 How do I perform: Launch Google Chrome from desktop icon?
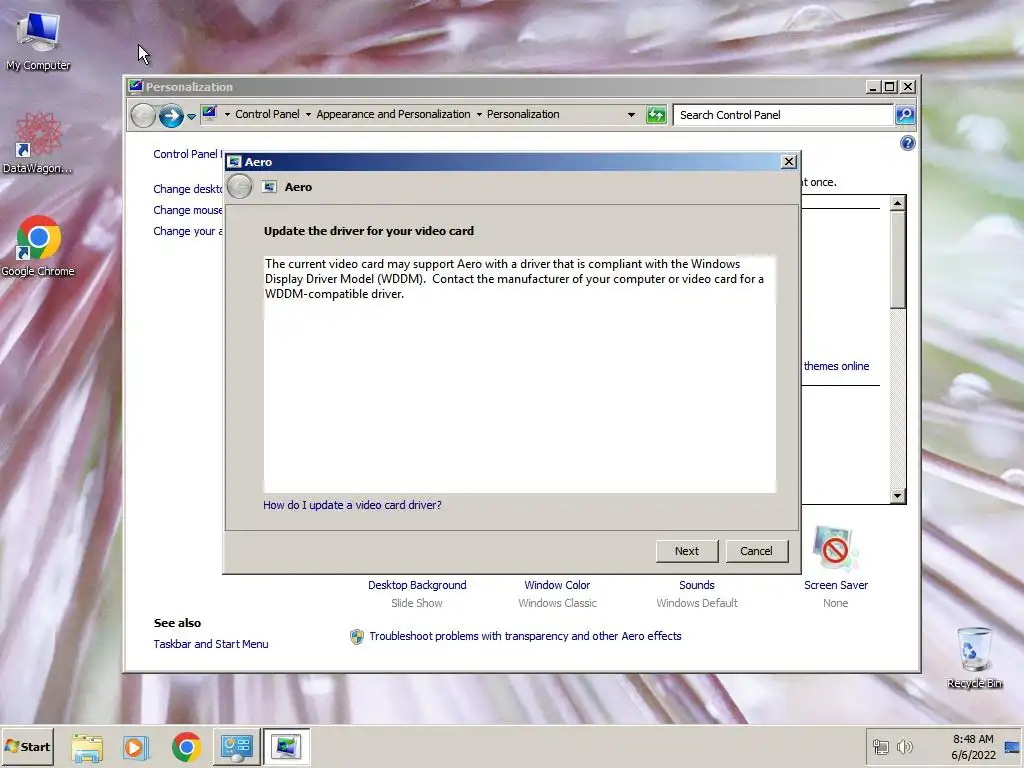click(38, 246)
